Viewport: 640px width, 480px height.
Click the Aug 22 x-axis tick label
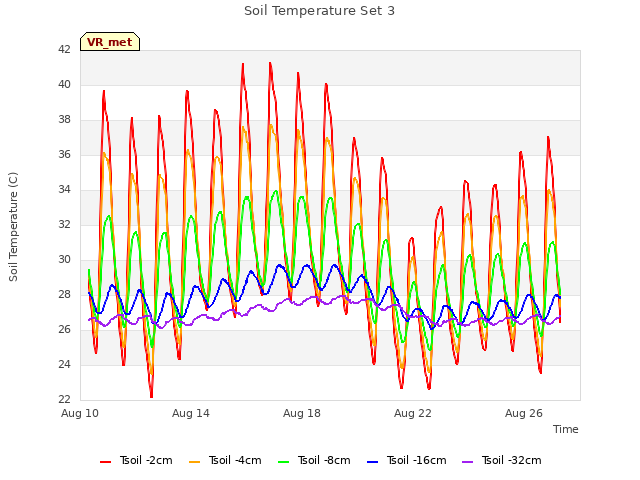(413, 413)
